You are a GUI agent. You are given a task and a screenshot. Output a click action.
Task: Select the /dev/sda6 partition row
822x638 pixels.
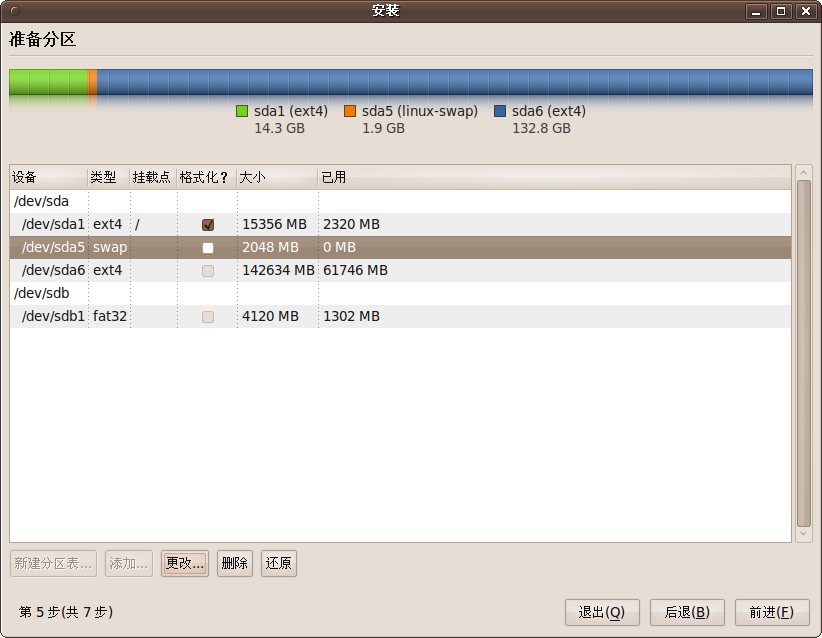(x=400, y=271)
